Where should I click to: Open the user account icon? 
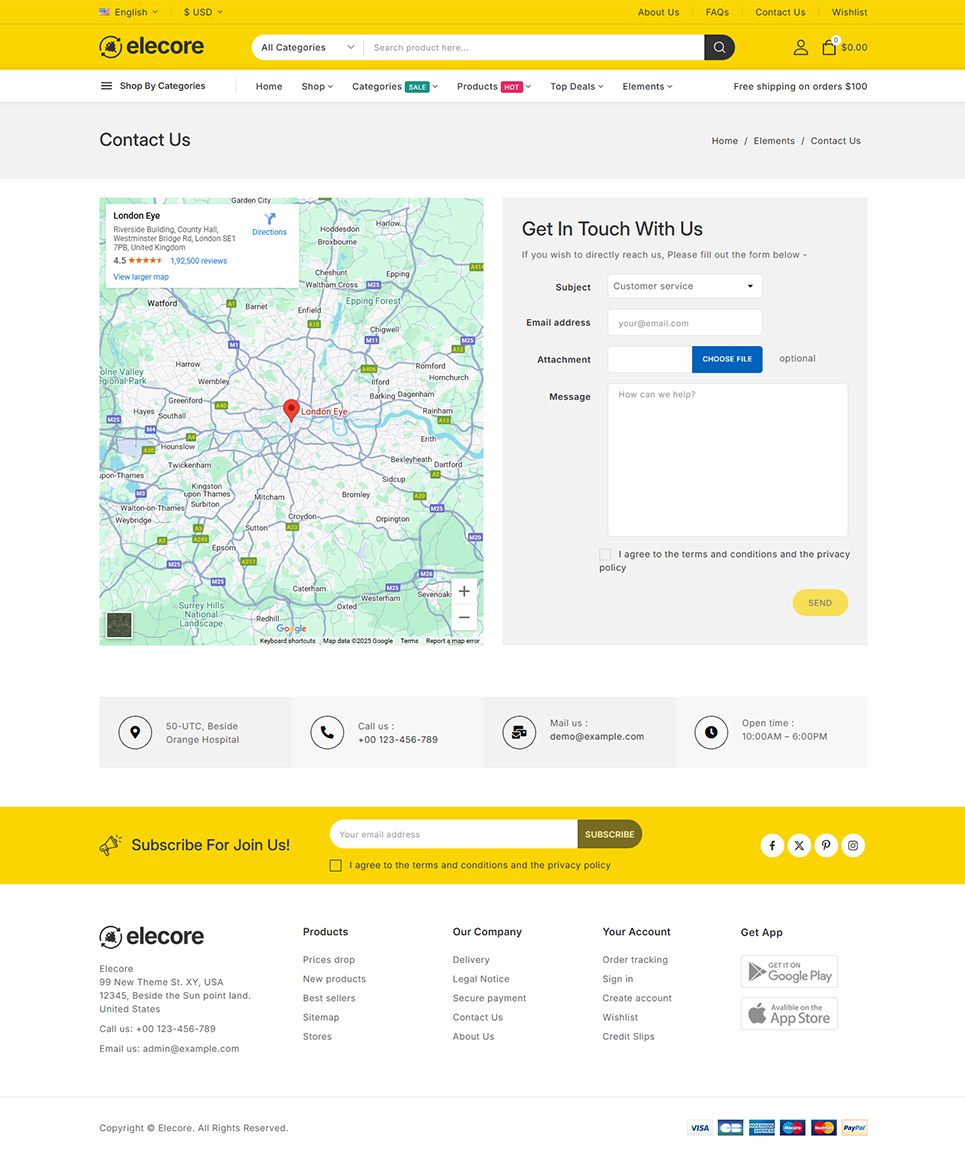pyautogui.click(x=800, y=47)
